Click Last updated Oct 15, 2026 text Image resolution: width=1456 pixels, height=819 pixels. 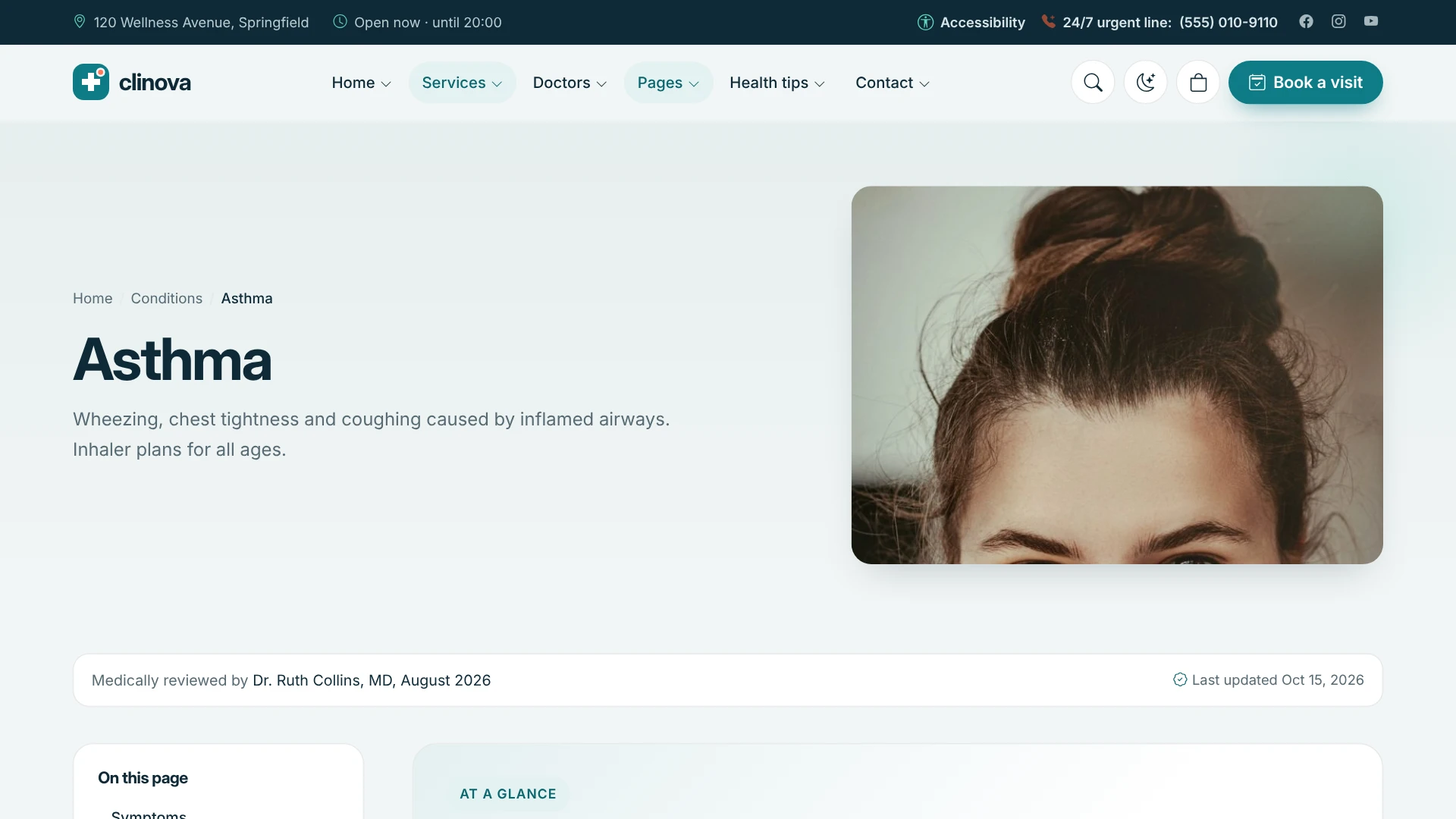click(x=1278, y=679)
